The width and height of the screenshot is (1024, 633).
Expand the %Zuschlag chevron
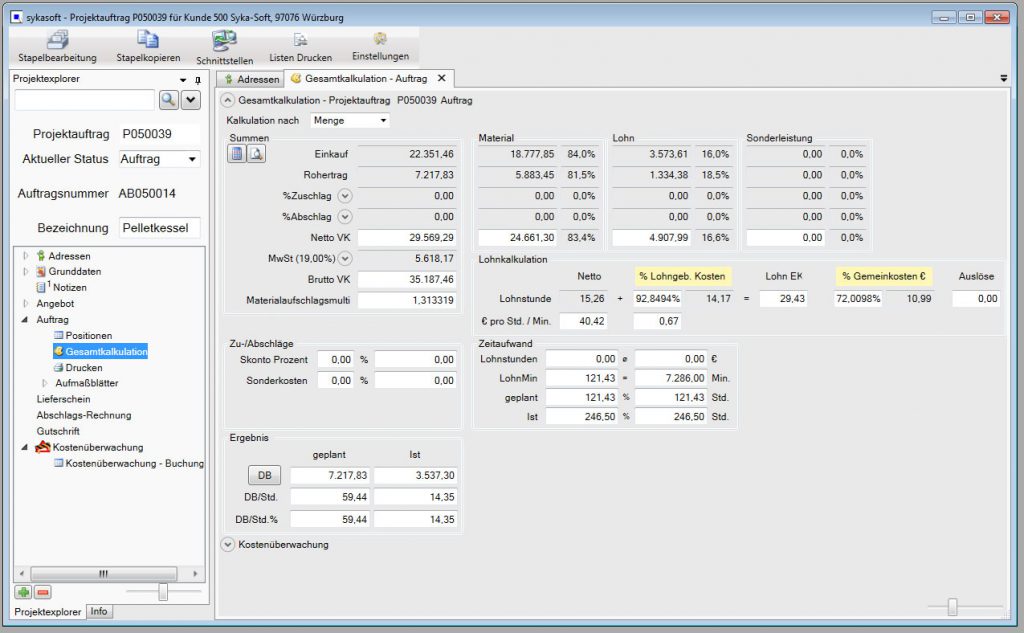coord(345,195)
